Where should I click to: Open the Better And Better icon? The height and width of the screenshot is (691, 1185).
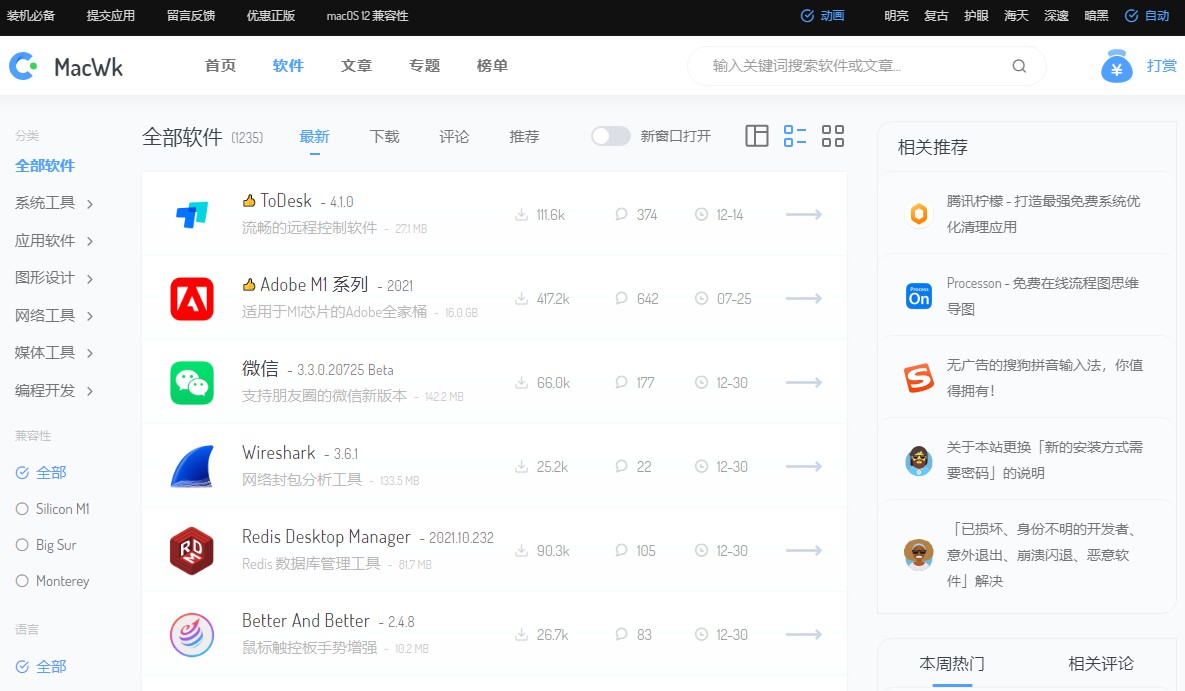pos(192,634)
